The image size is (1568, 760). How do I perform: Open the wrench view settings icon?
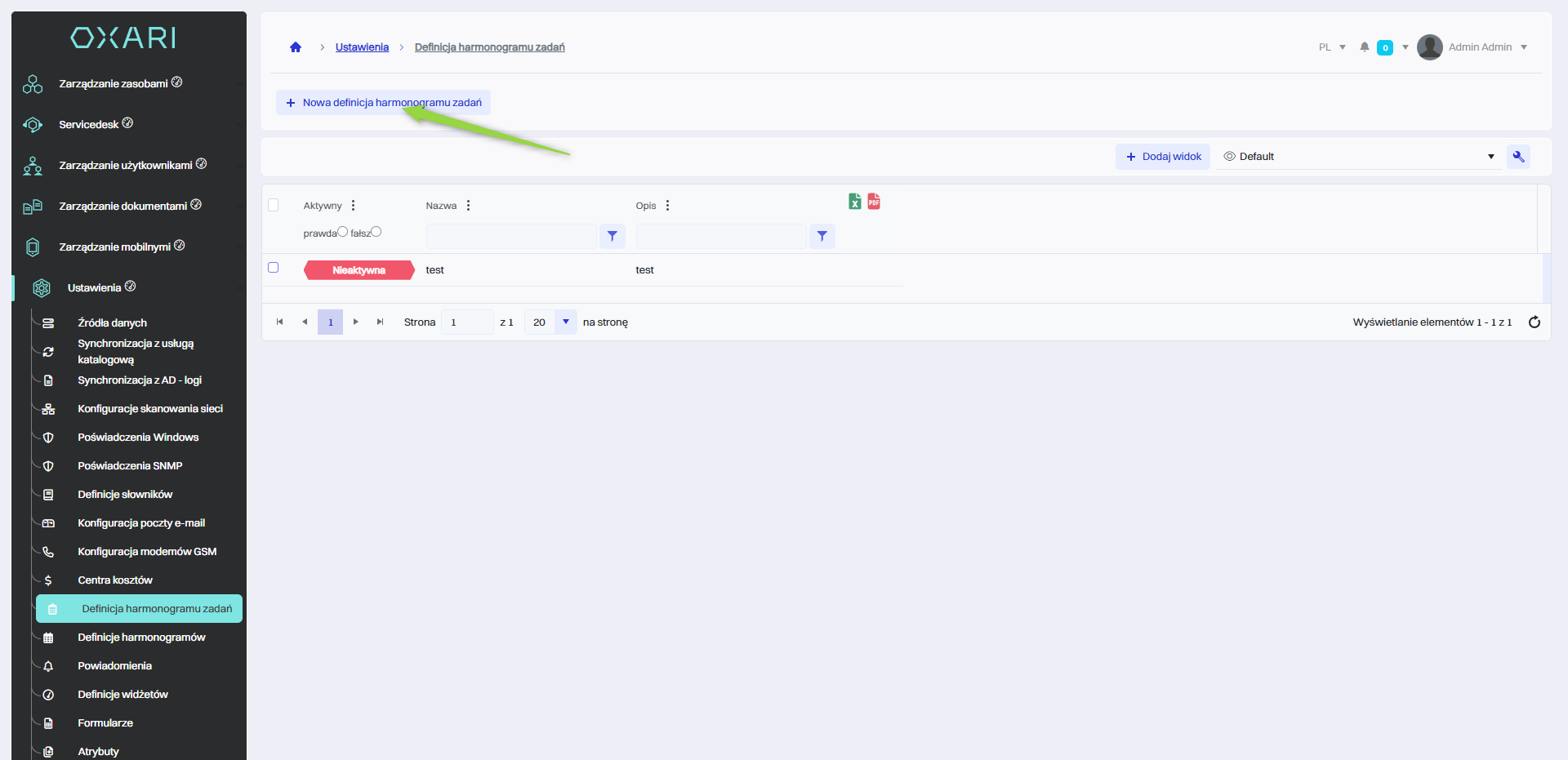(1518, 157)
